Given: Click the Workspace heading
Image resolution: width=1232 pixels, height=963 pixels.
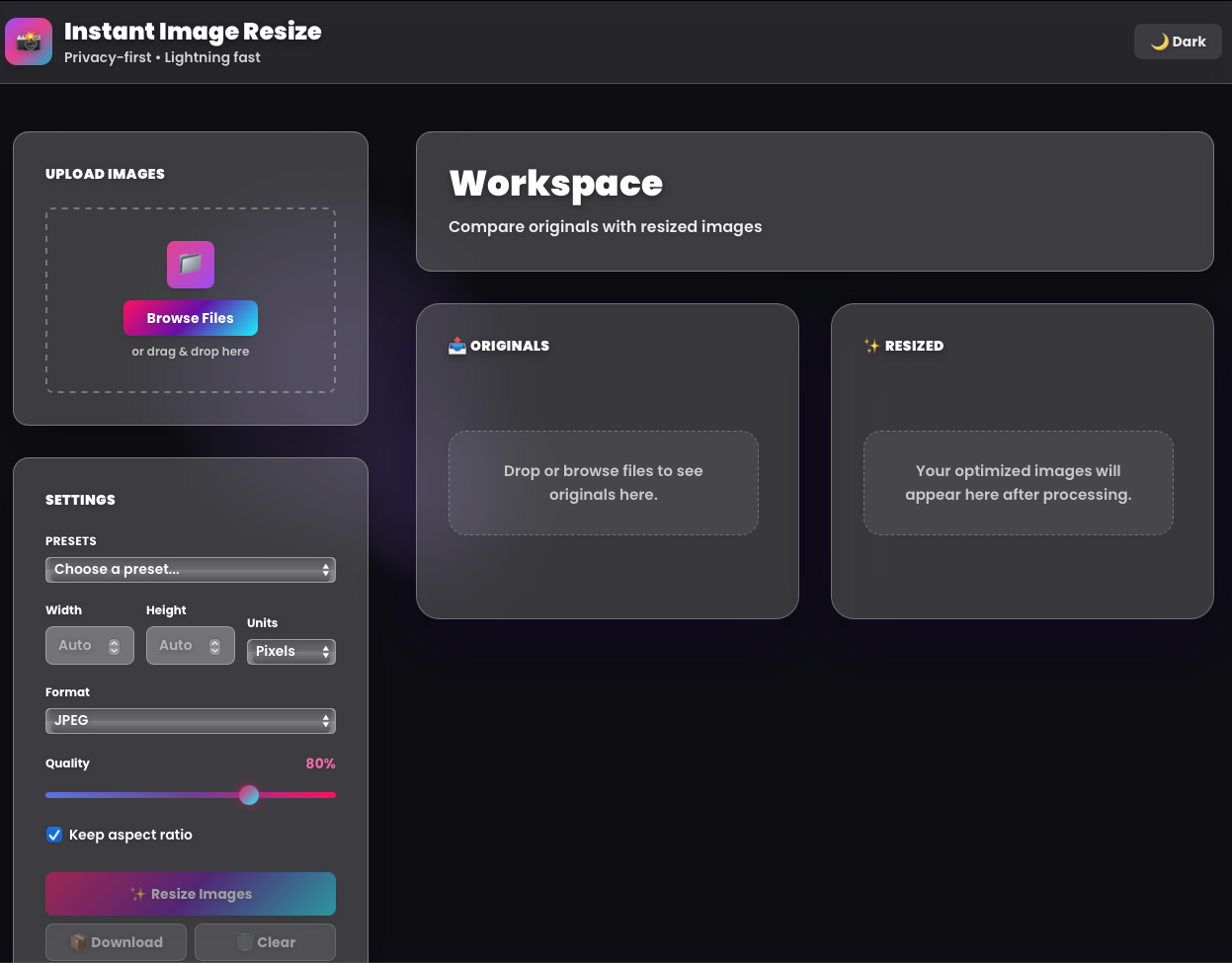Looking at the screenshot, I should coord(556,184).
